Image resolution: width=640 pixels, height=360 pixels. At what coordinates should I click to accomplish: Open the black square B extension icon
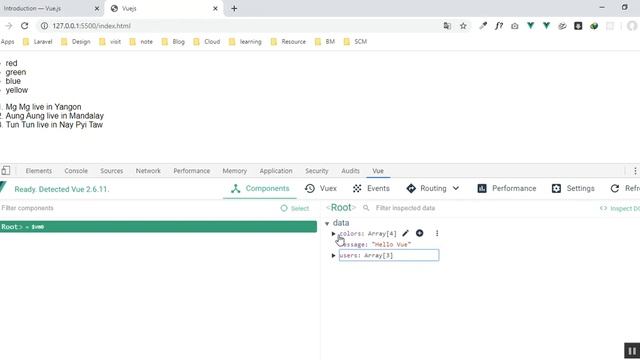point(578,26)
